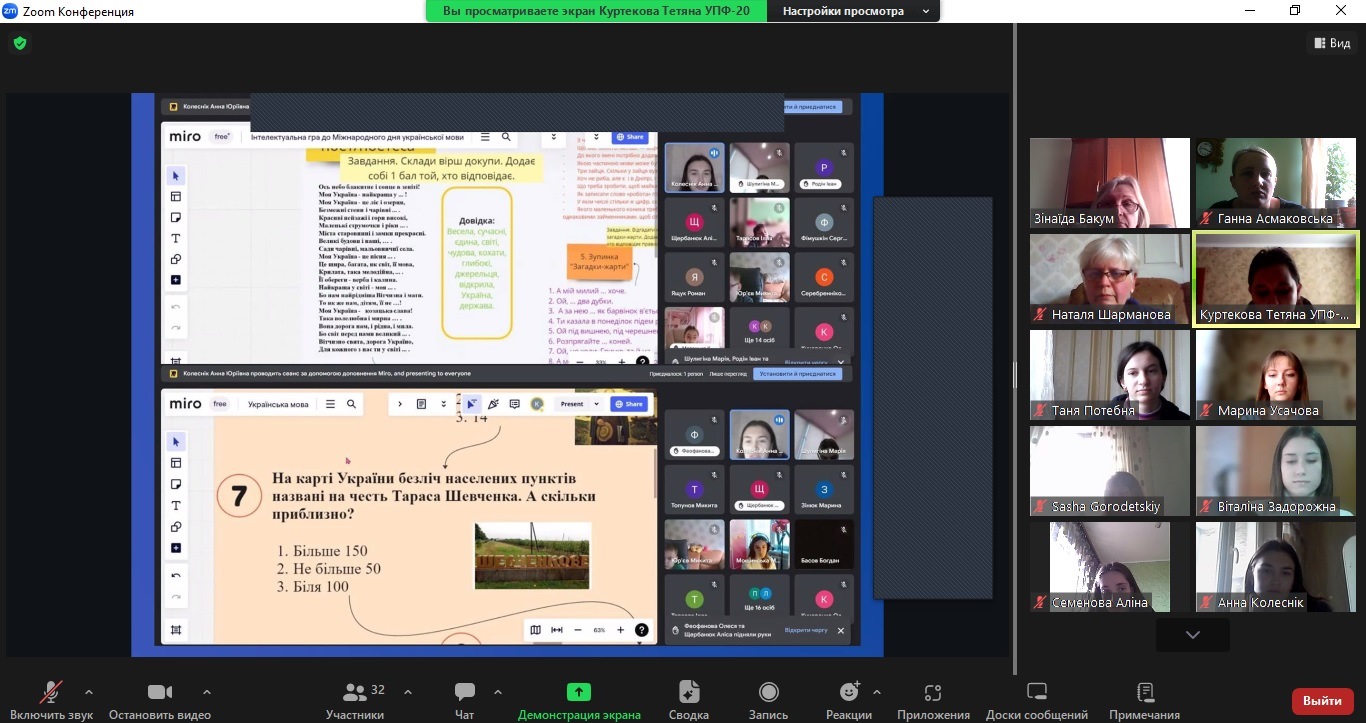This screenshot has width=1366, height=723.
Task: Open hamburger menu in upper Miro board
Action: click(x=485, y=137)
